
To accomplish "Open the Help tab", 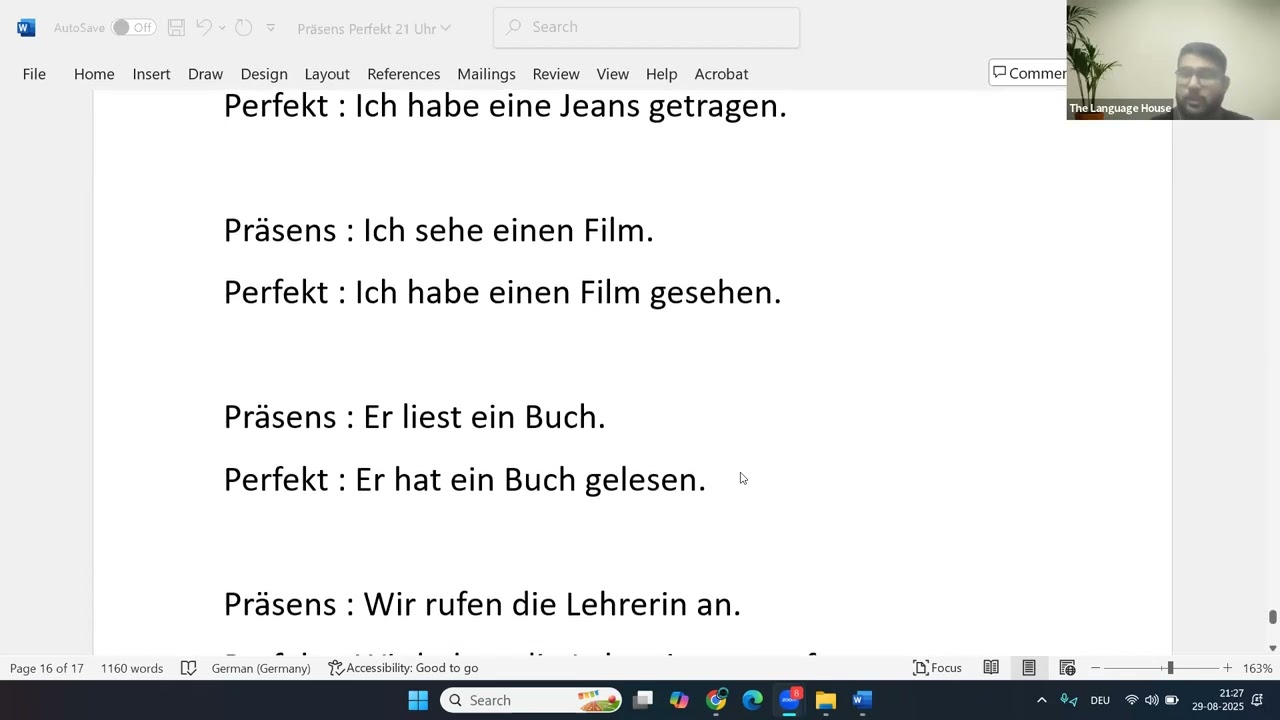I will pyautogui.click(x=661, y=74).
